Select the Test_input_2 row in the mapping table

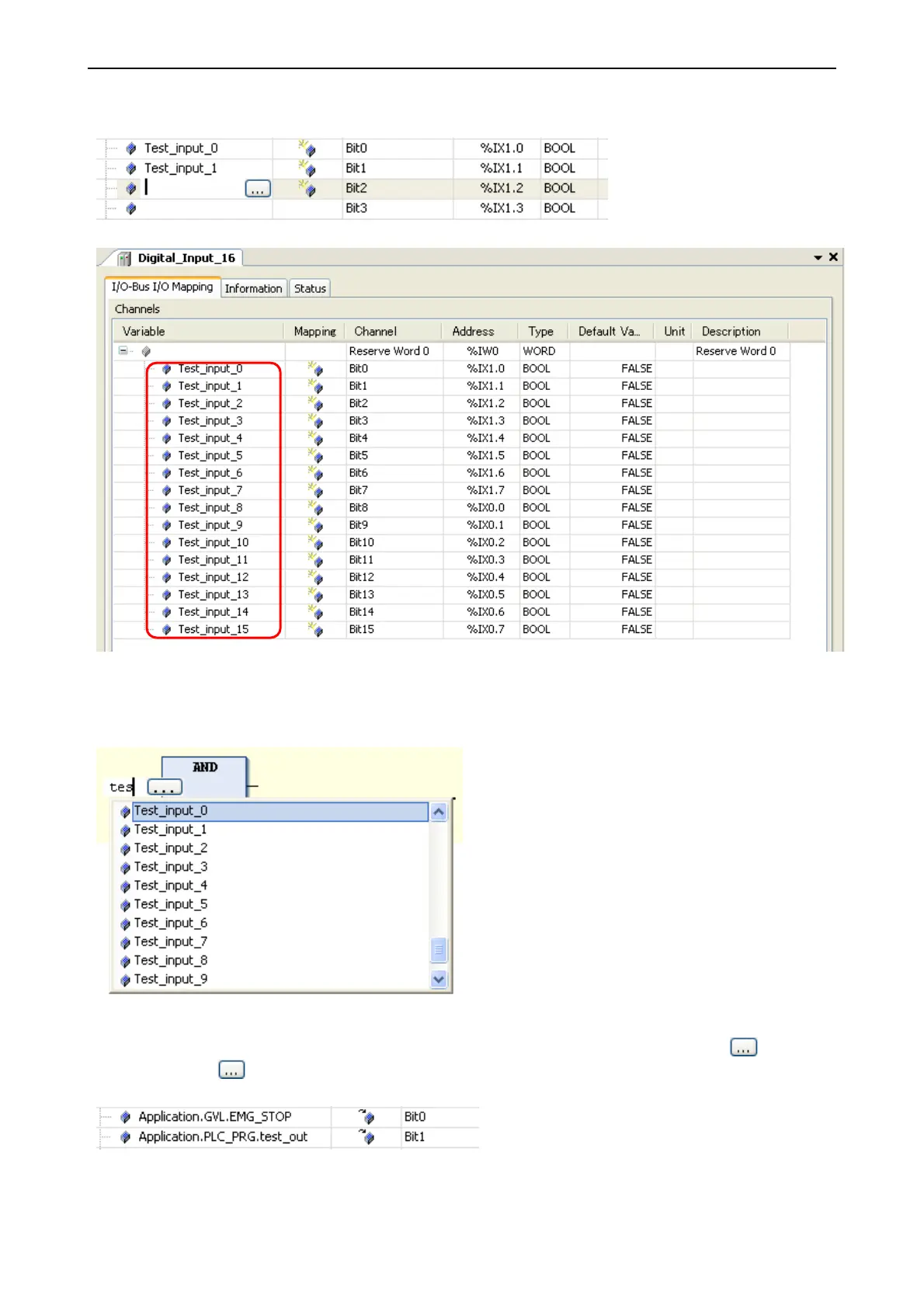pos(452,403)
